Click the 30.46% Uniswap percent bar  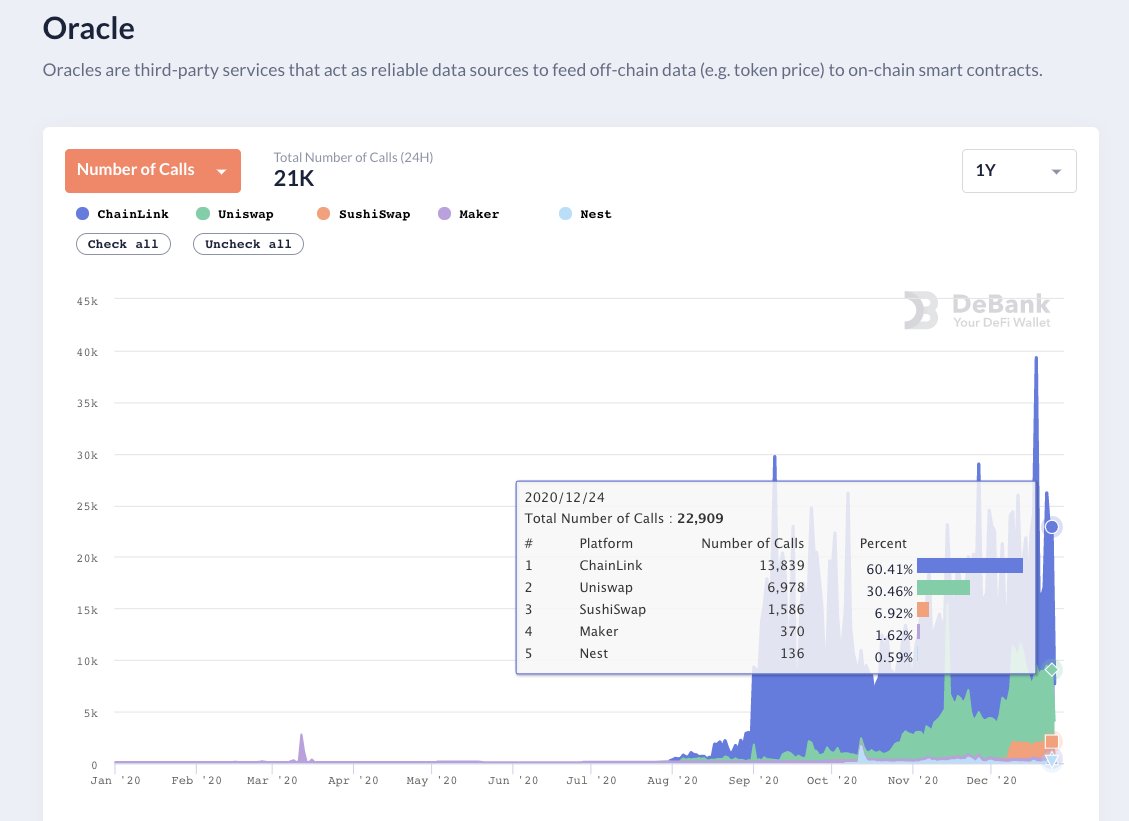pos(943,588)
